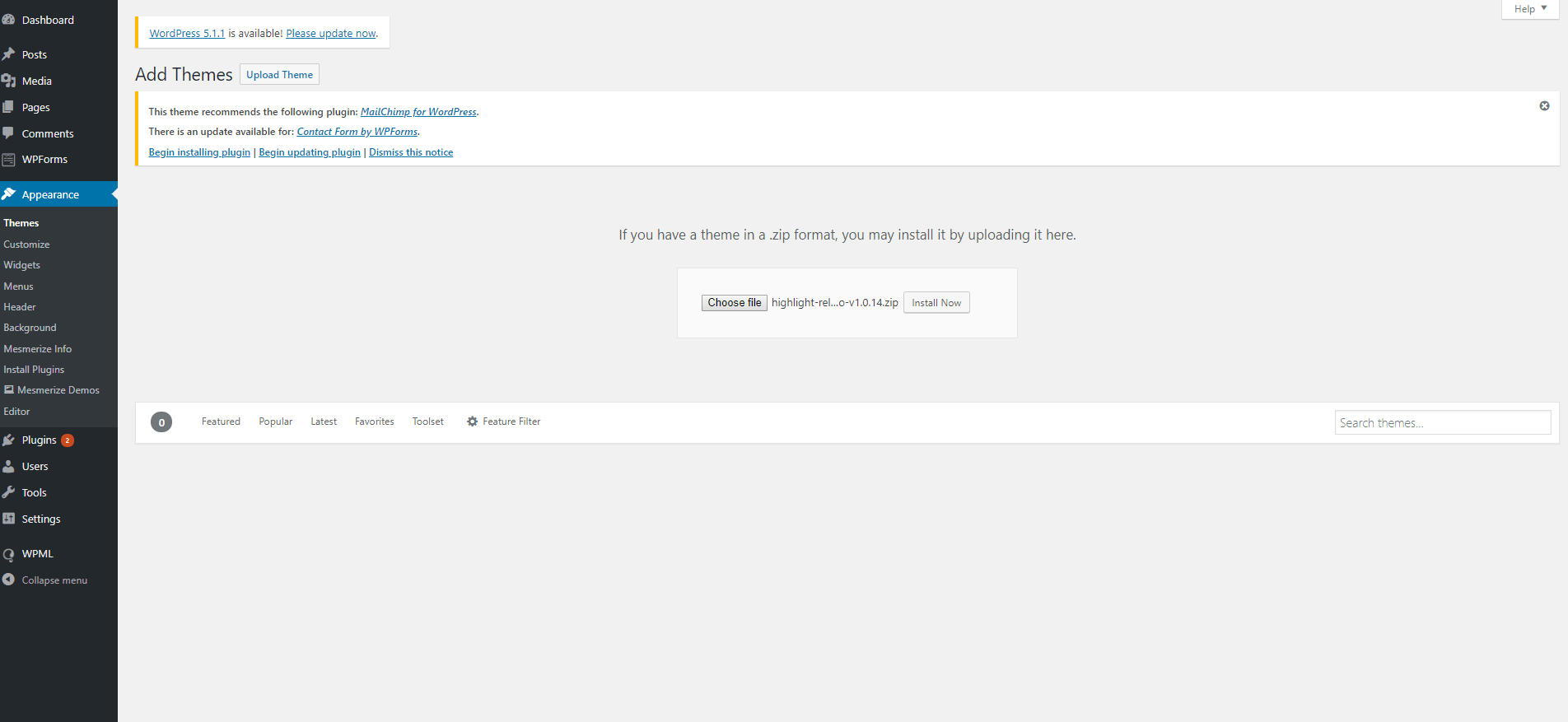Click the Choose file button
1568x722 pixels.
point(734,303)
